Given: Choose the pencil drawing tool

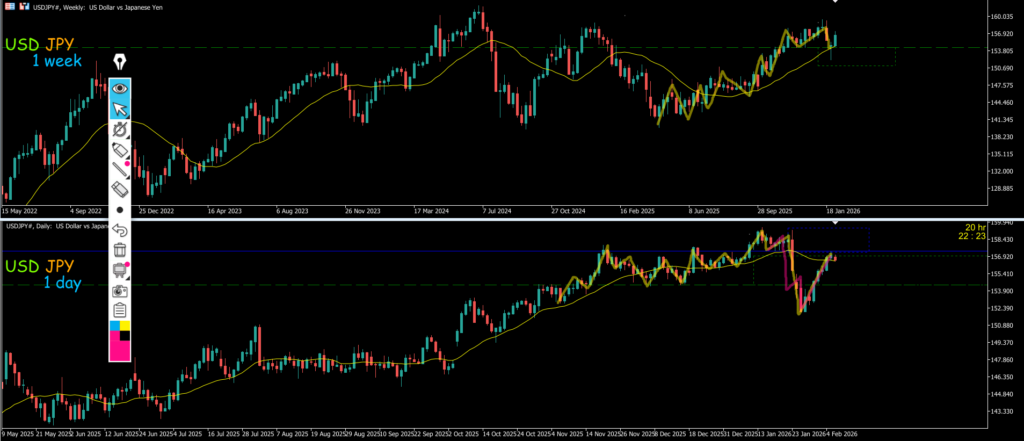Looking at the screenshot, I should click(x=120, y=169).
